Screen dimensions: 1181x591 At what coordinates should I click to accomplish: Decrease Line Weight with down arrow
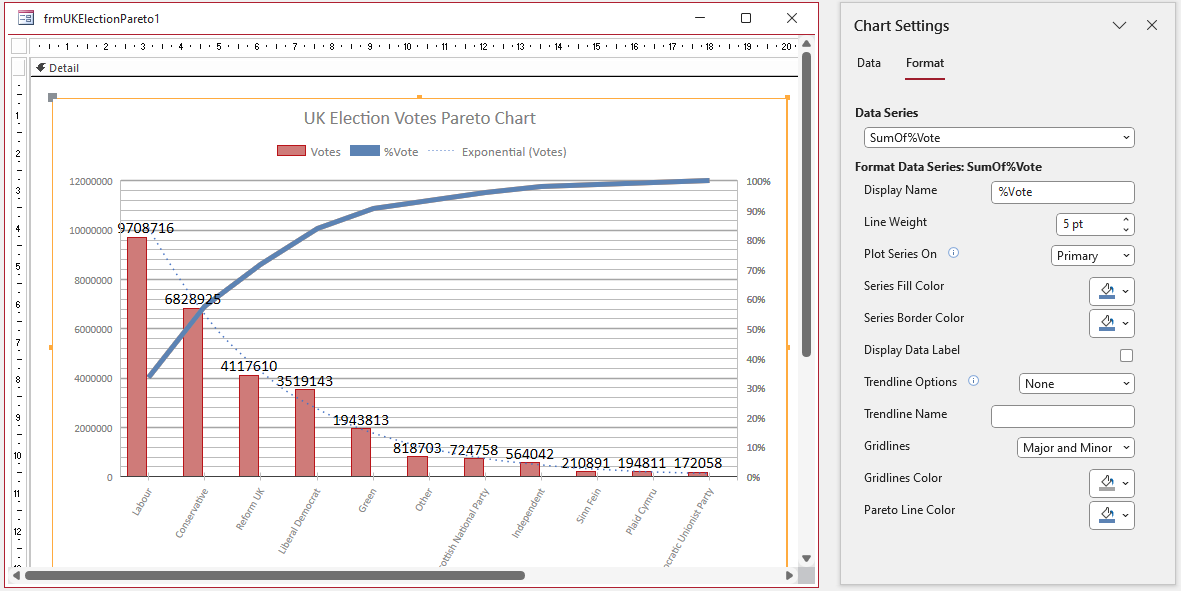[x=1126, y=229]
